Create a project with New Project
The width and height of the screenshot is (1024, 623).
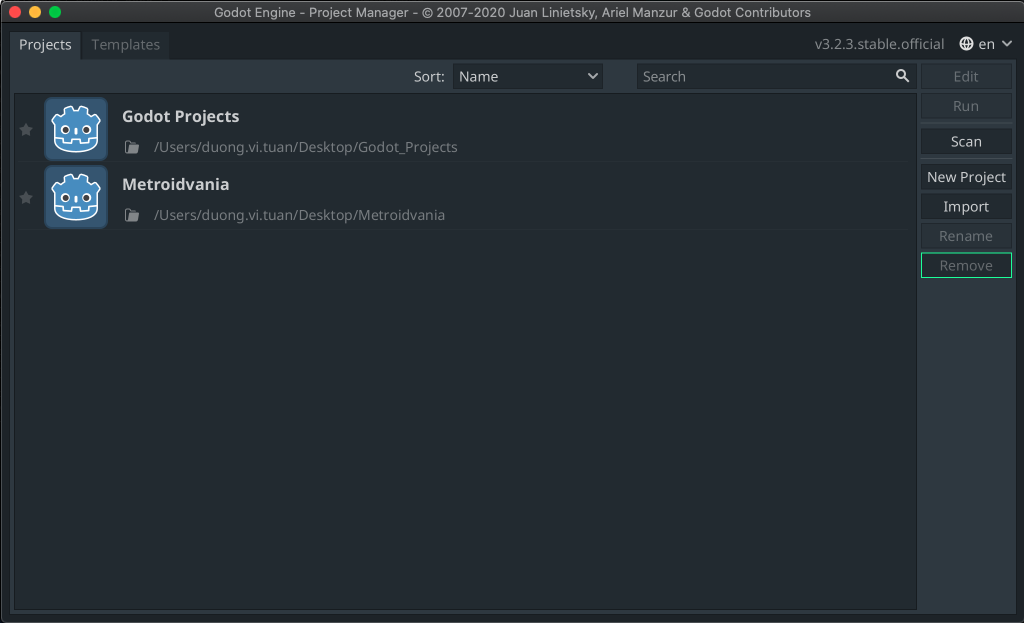pyautogui.click(x=966, y=177)
